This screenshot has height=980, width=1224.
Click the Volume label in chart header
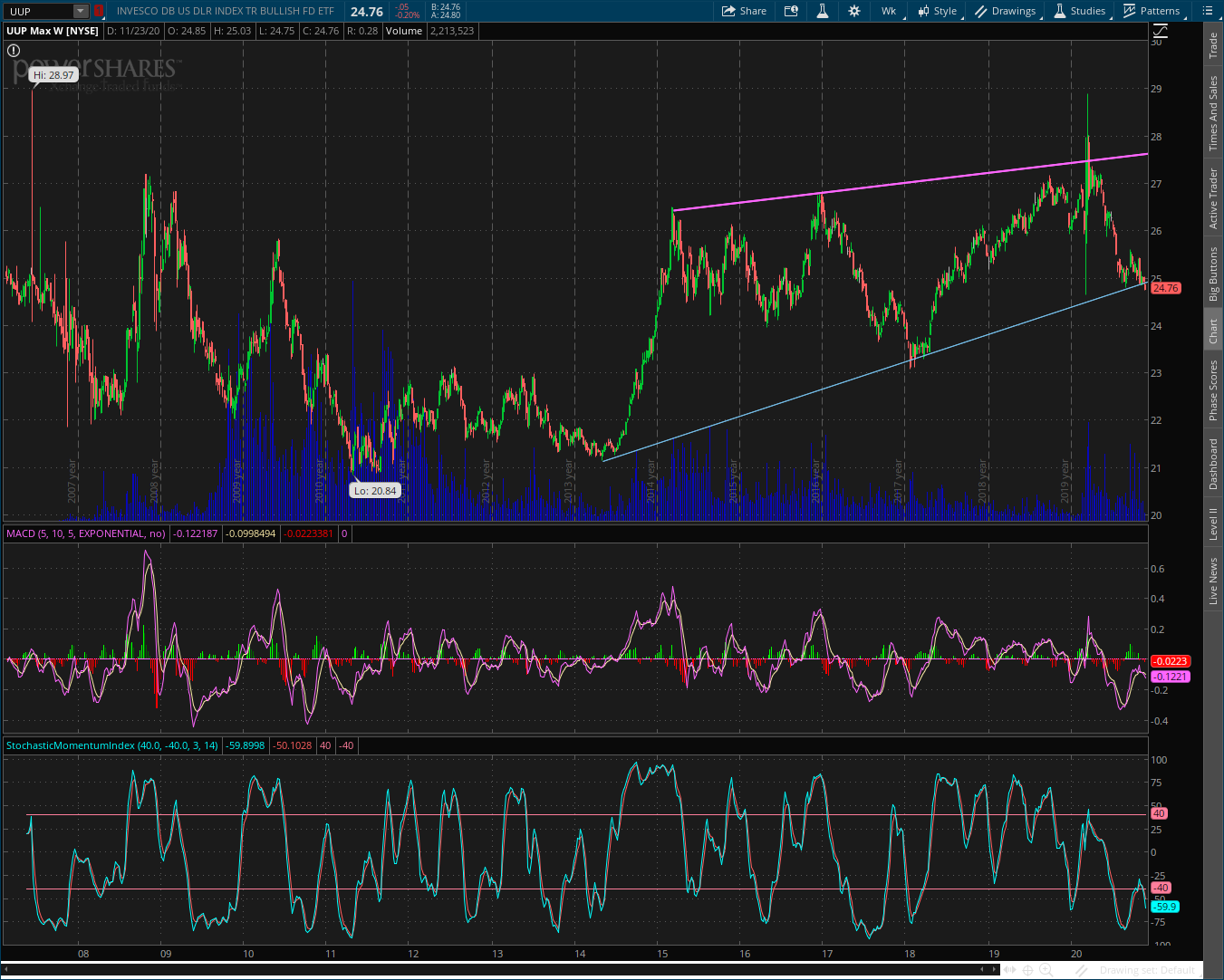(404, 31)
